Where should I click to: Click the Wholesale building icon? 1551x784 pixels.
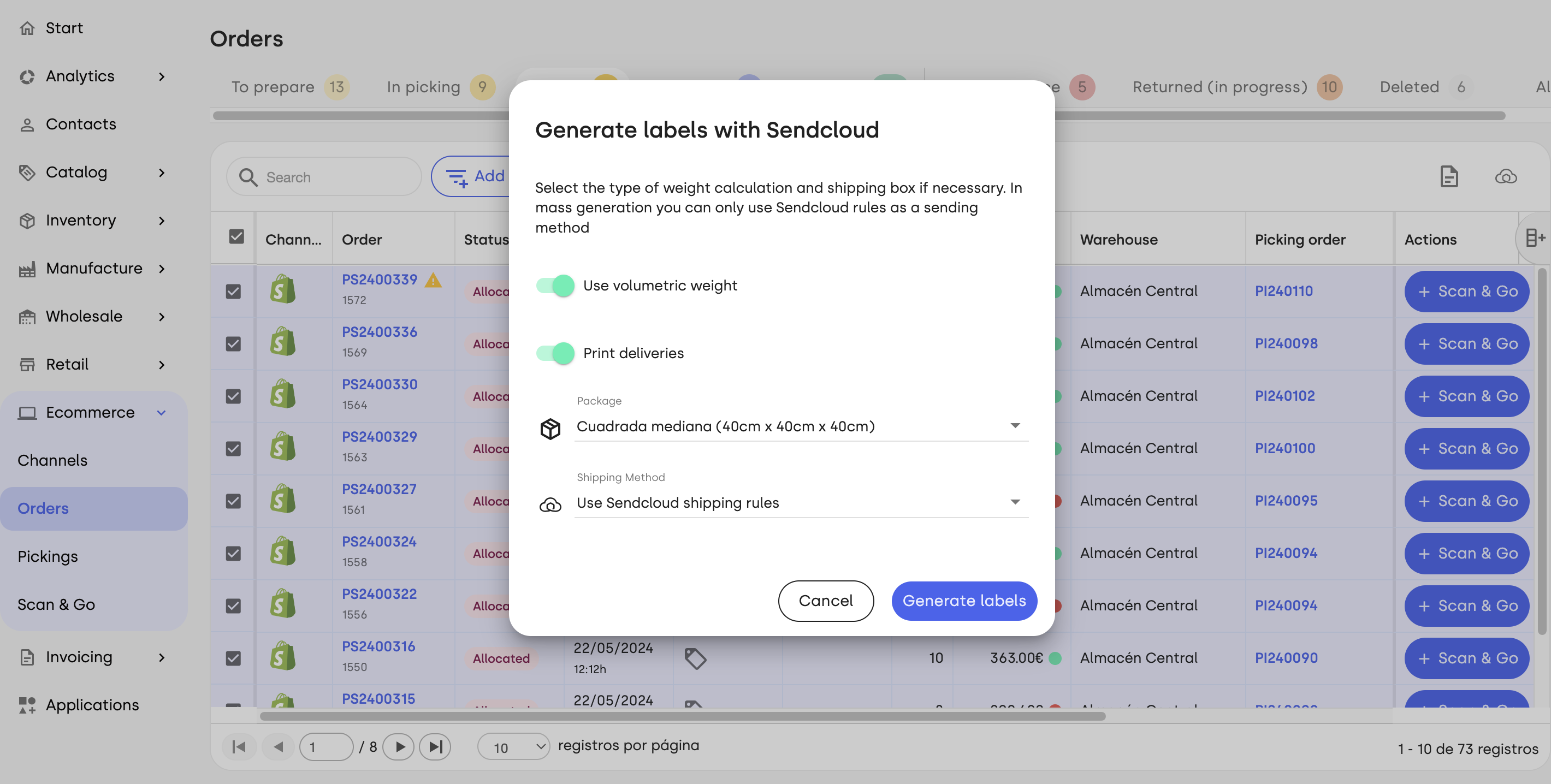(27, 317)
